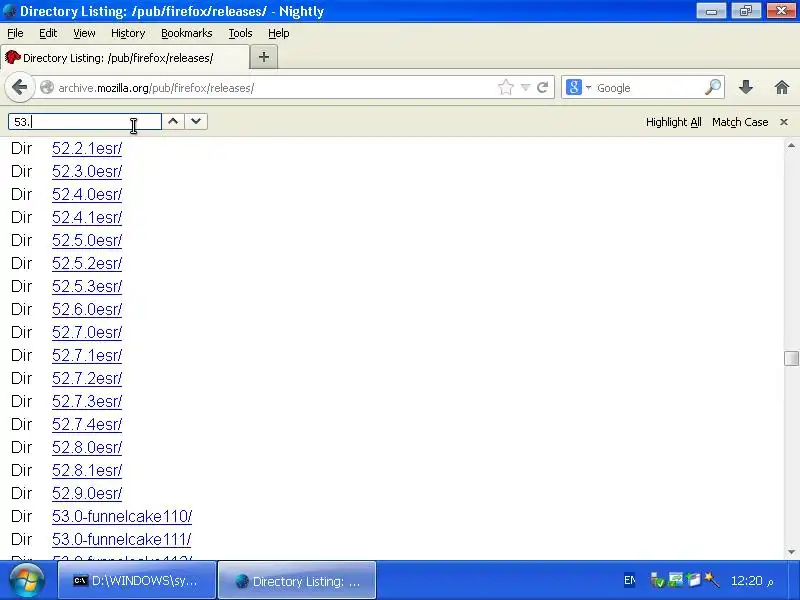Open the 52.4.1esr/ directory link
This screenshot has width=800, height=600.
pos(87,217)
